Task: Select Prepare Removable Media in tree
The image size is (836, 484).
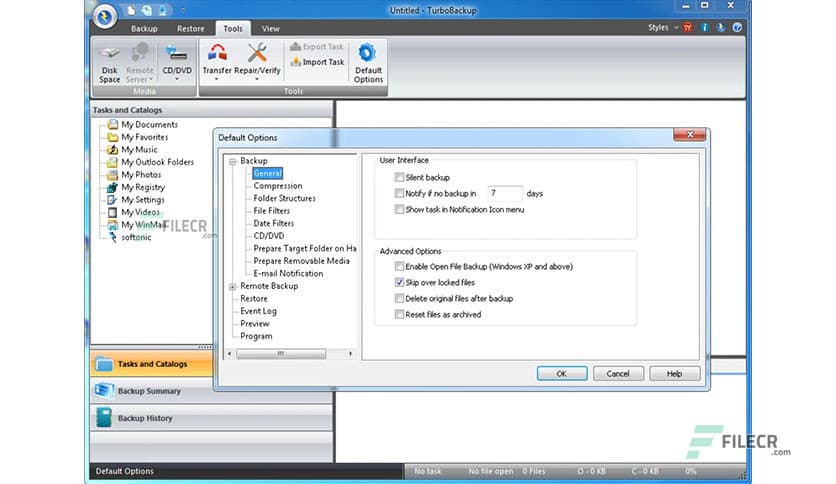Action: 301,261
